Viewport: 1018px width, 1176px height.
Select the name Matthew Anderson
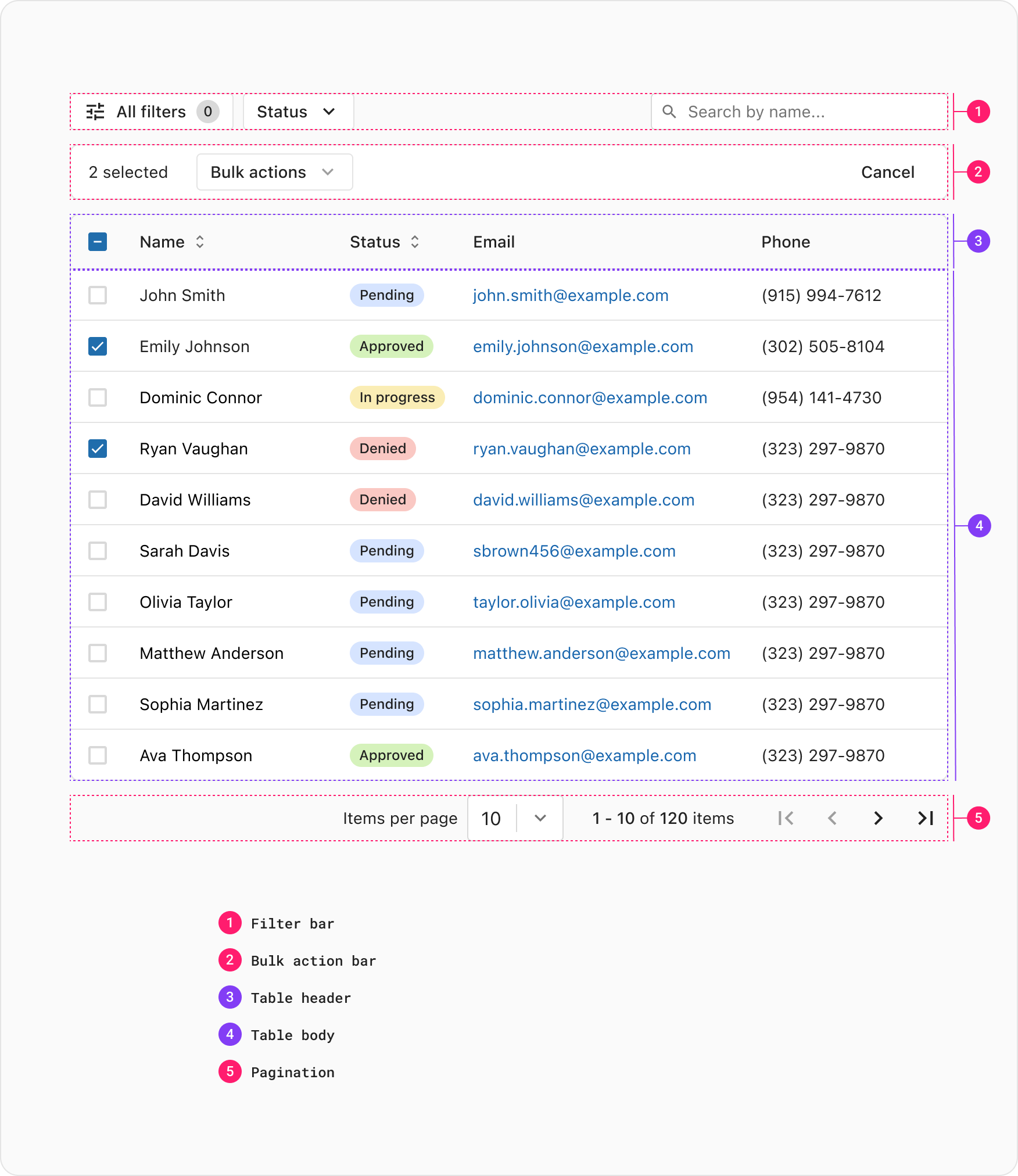(212, 653)
